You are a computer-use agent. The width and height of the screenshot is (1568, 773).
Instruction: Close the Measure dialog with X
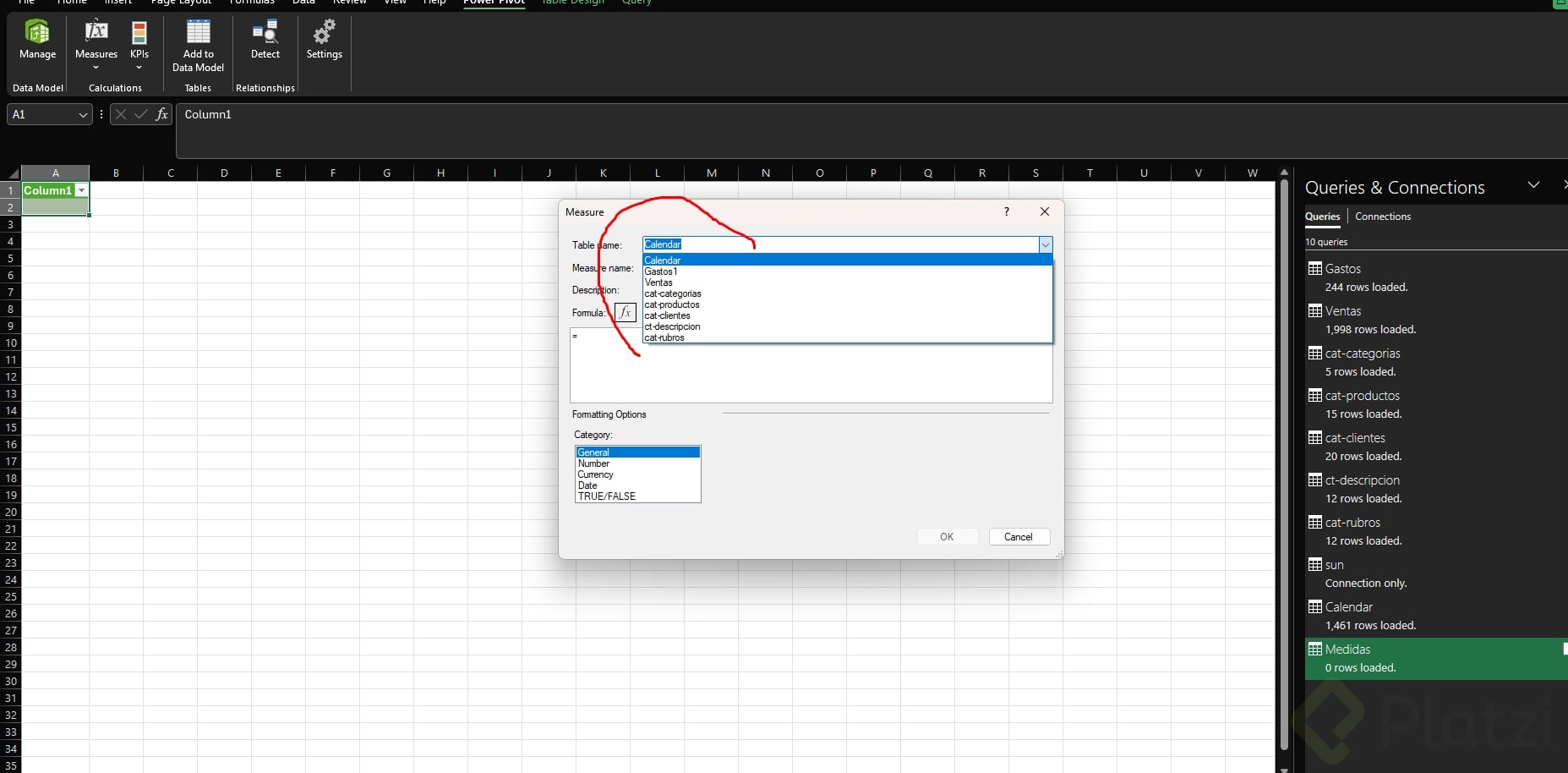coord(1045,211)
